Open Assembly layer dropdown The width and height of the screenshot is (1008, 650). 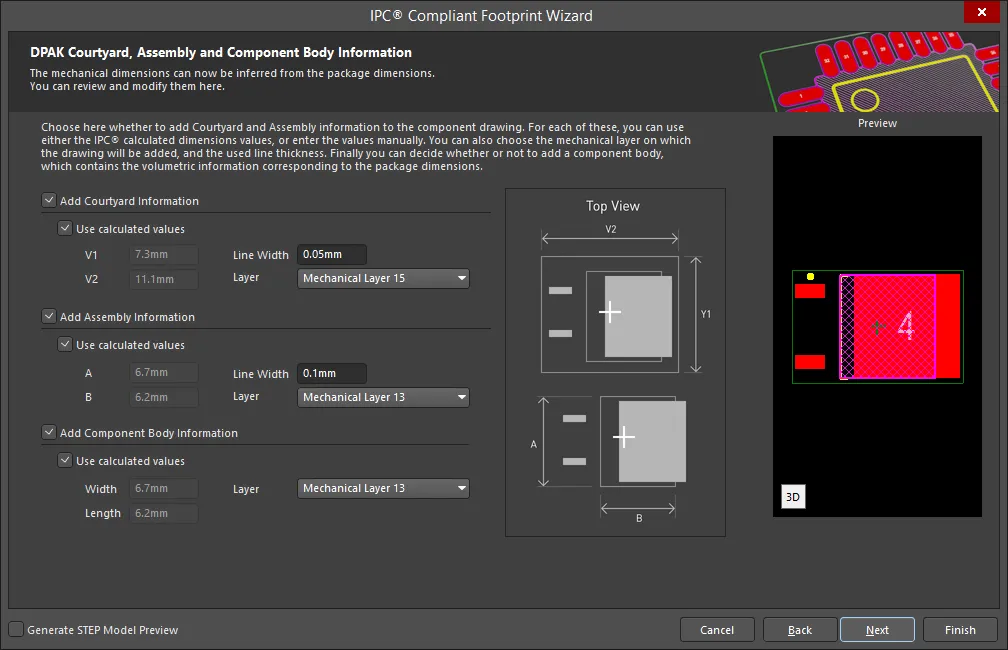point(383,397)
